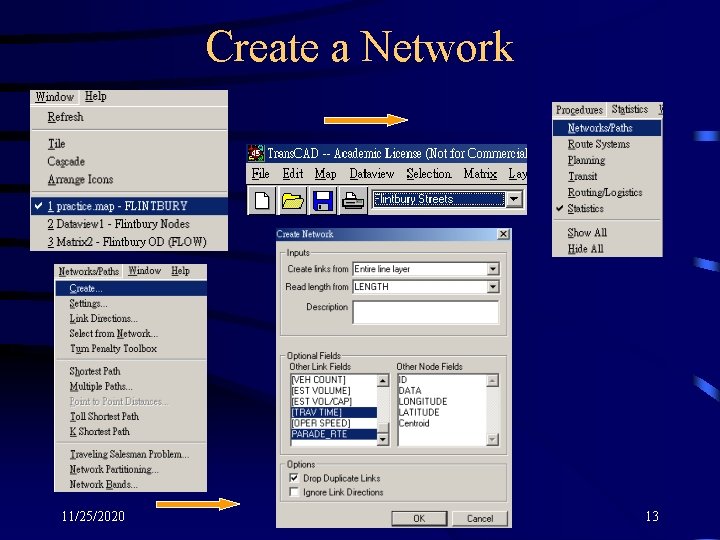Select Centroid node field

tap(442, 423)
